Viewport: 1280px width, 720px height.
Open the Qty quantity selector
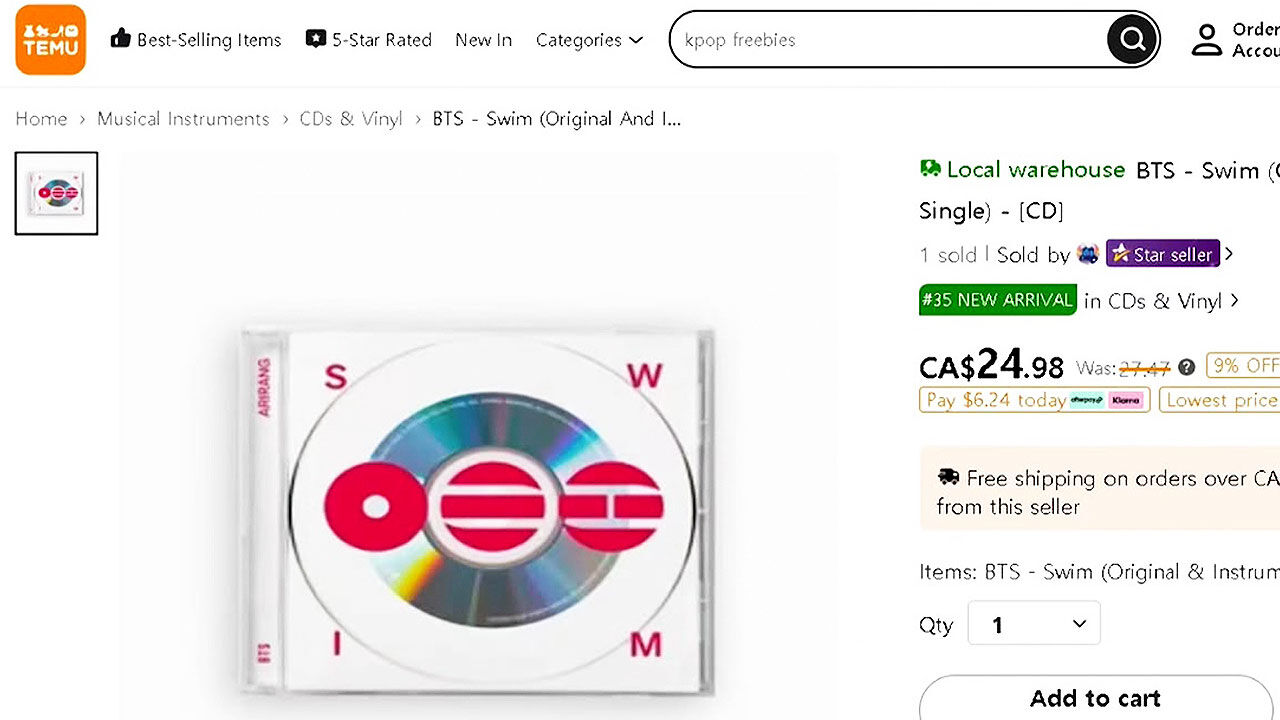click(x=1034, y=624)
